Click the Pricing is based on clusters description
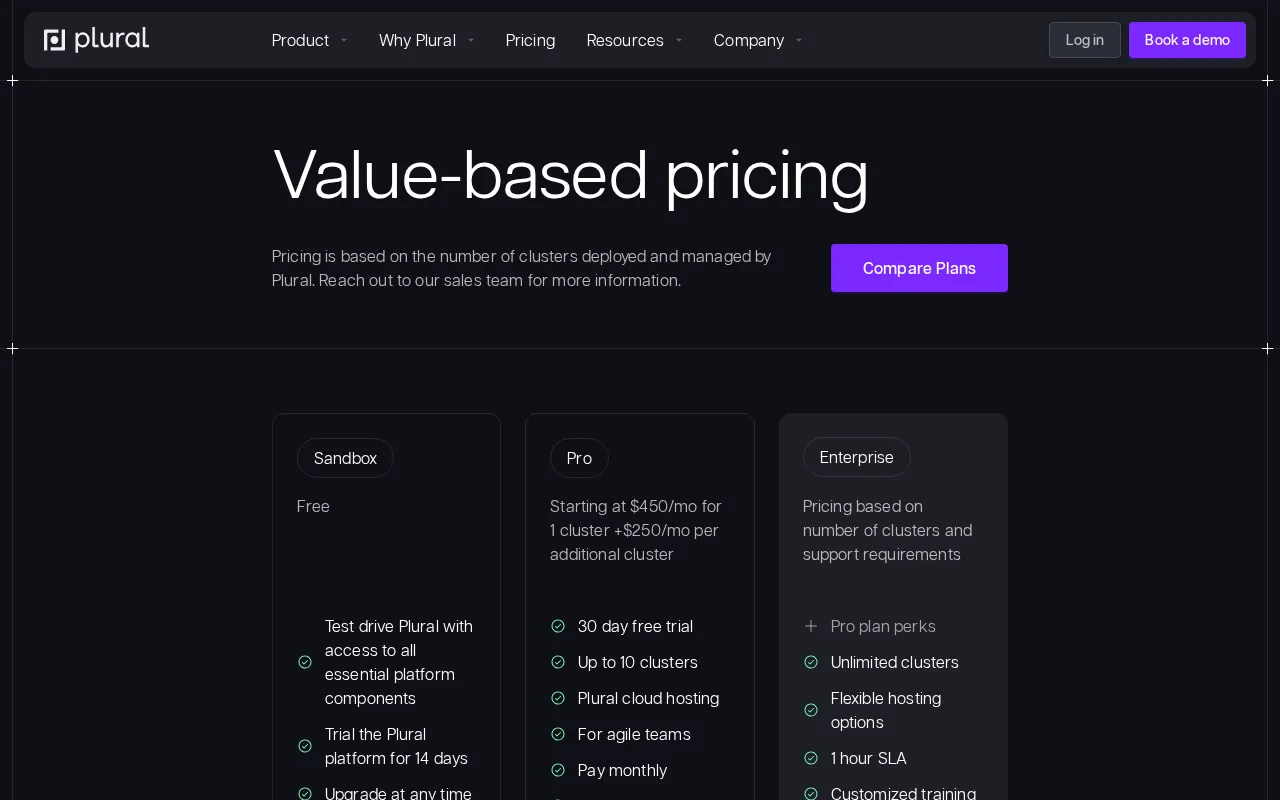 (x=521, y=268)
